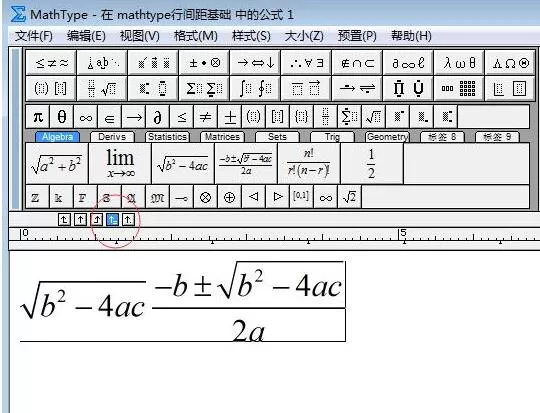The width and height of the screenshot is (540, 413).
Task: Switch to the Geometry tab
Action: click(387, 137)
